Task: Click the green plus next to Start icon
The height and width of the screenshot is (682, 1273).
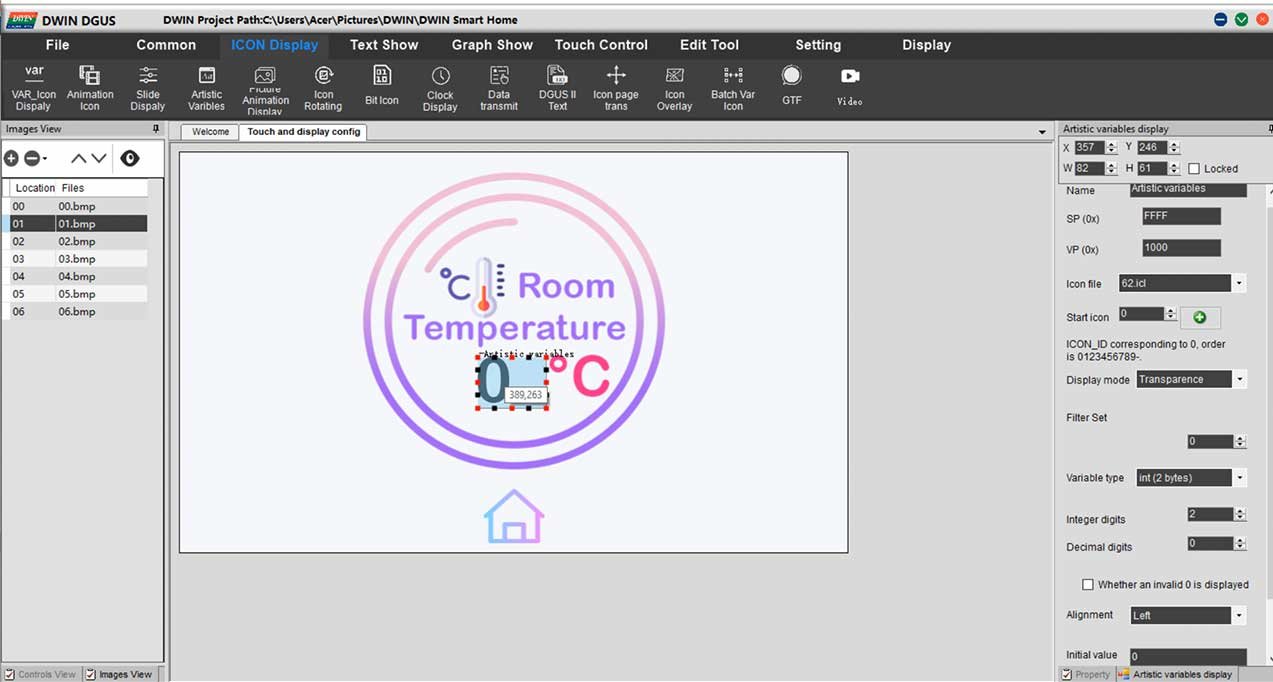Action: 1199,317
